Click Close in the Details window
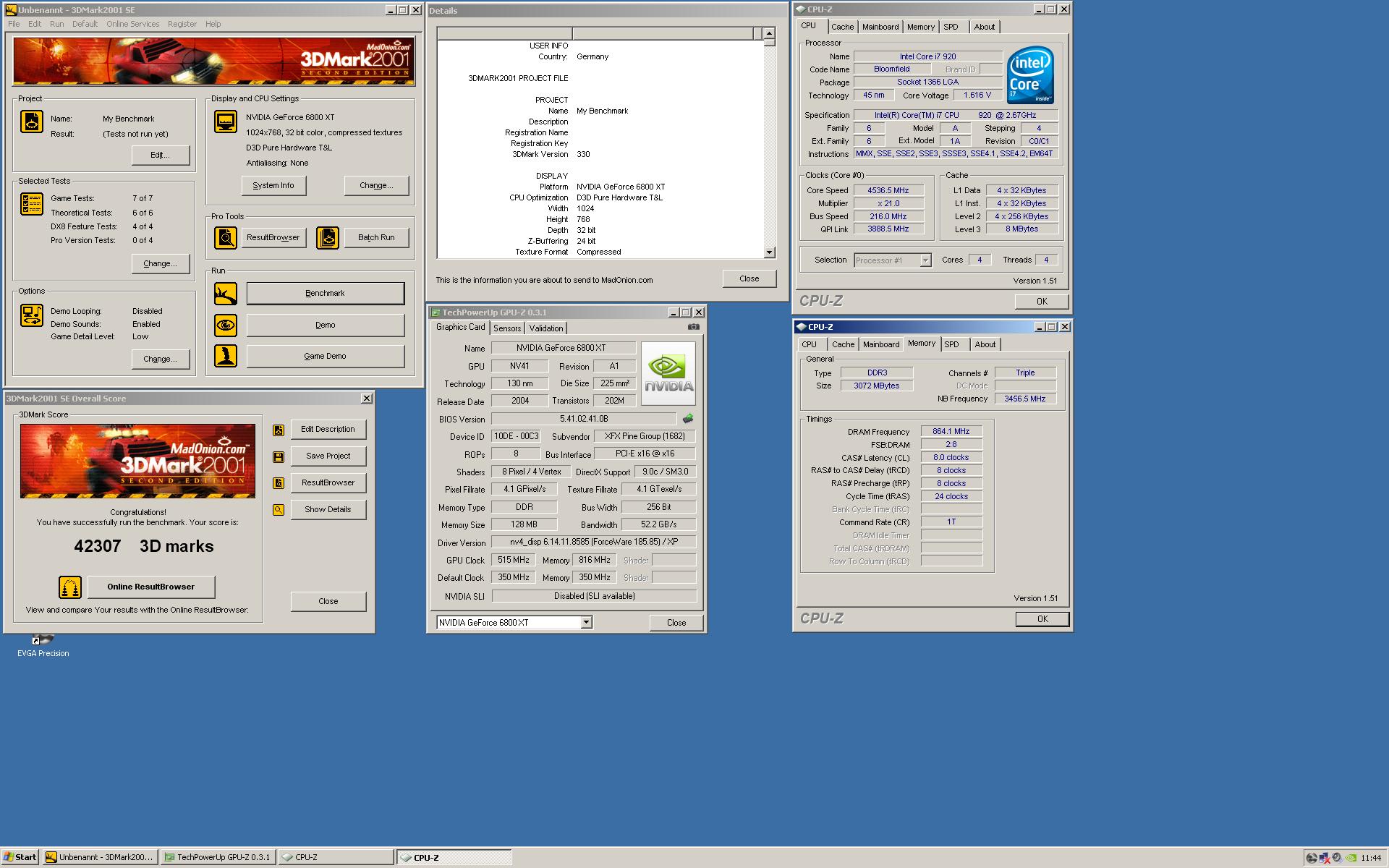1389x868 pixels. pyautogui.click(x=749, y=278)
